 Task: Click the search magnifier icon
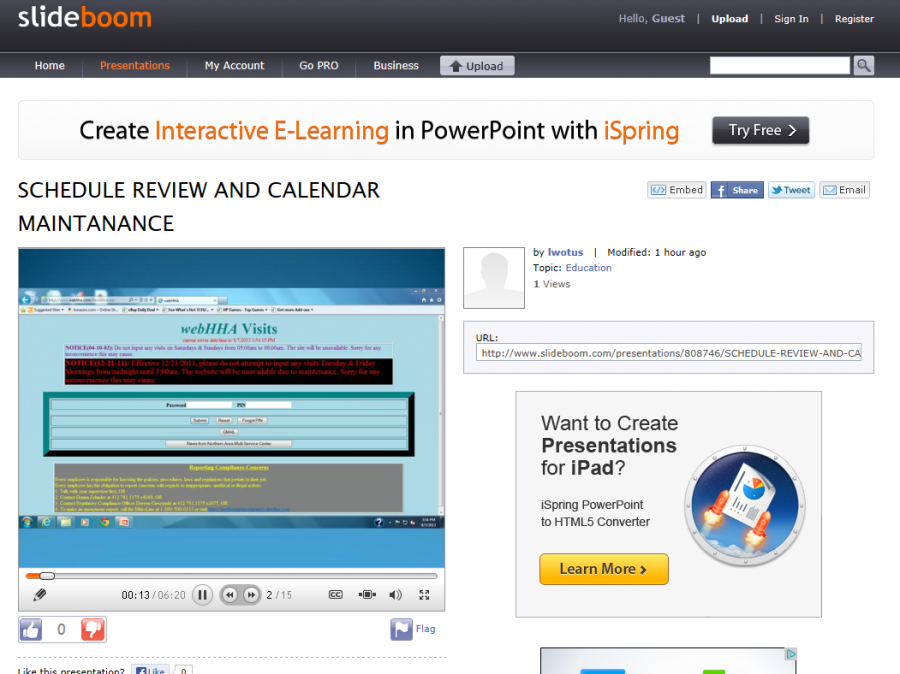coord(863,65)
